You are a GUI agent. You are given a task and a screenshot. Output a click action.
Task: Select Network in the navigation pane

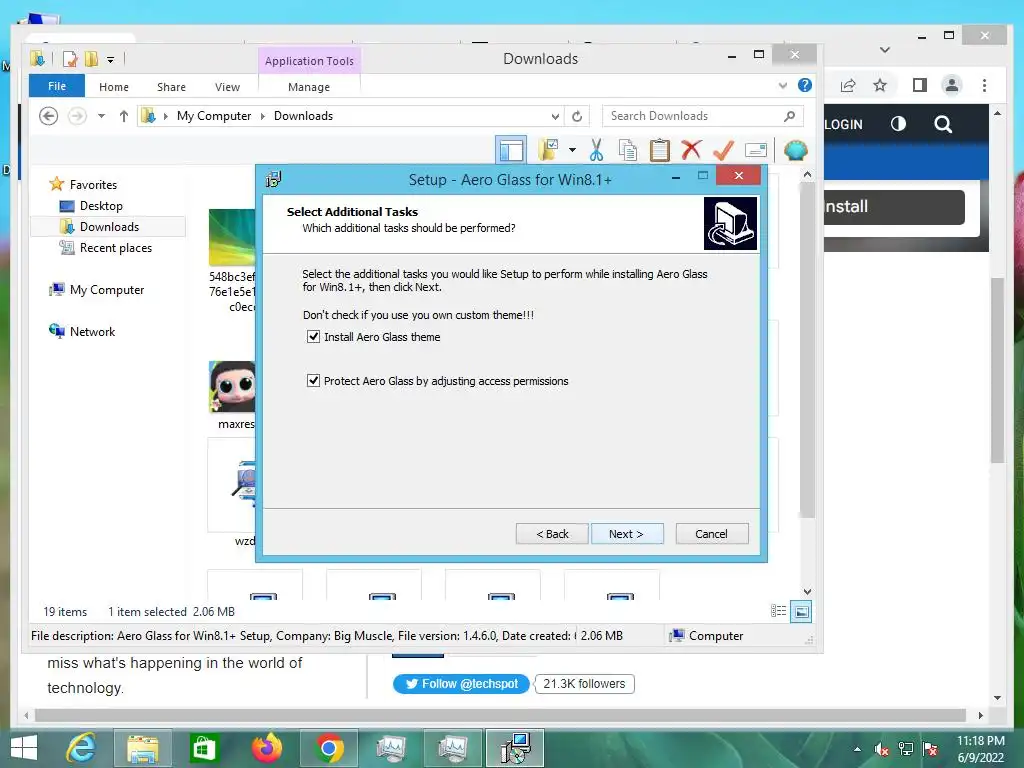coord(92,332)
